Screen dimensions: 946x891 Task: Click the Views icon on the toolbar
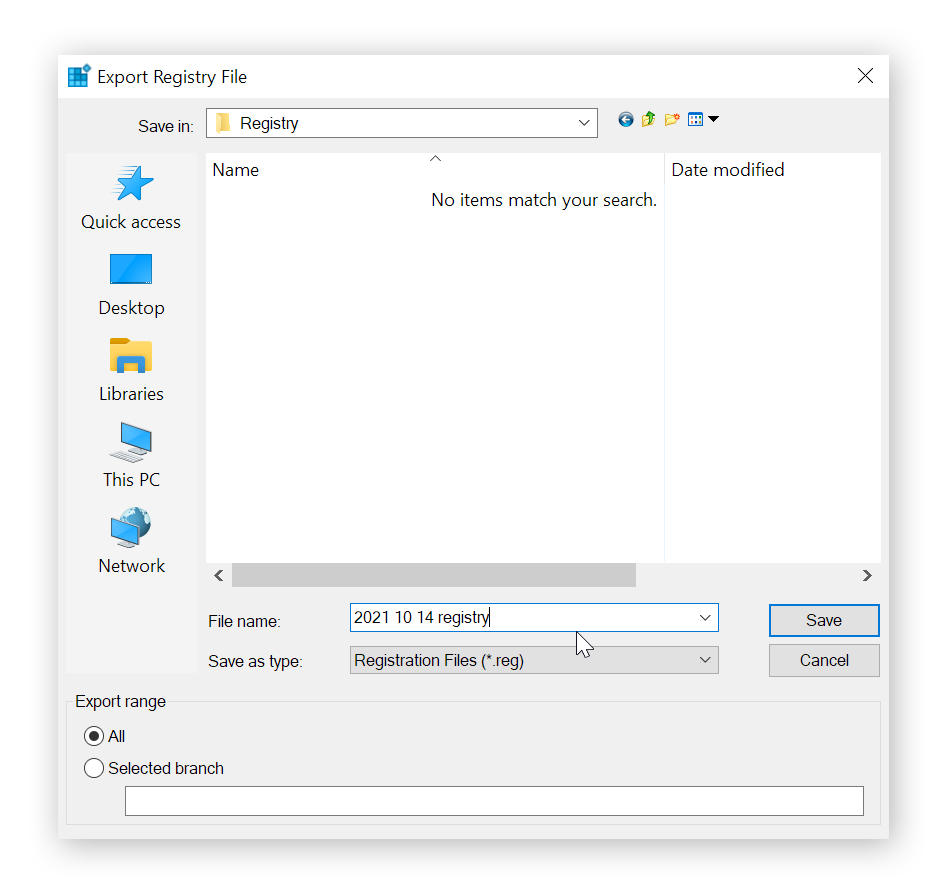695,119
